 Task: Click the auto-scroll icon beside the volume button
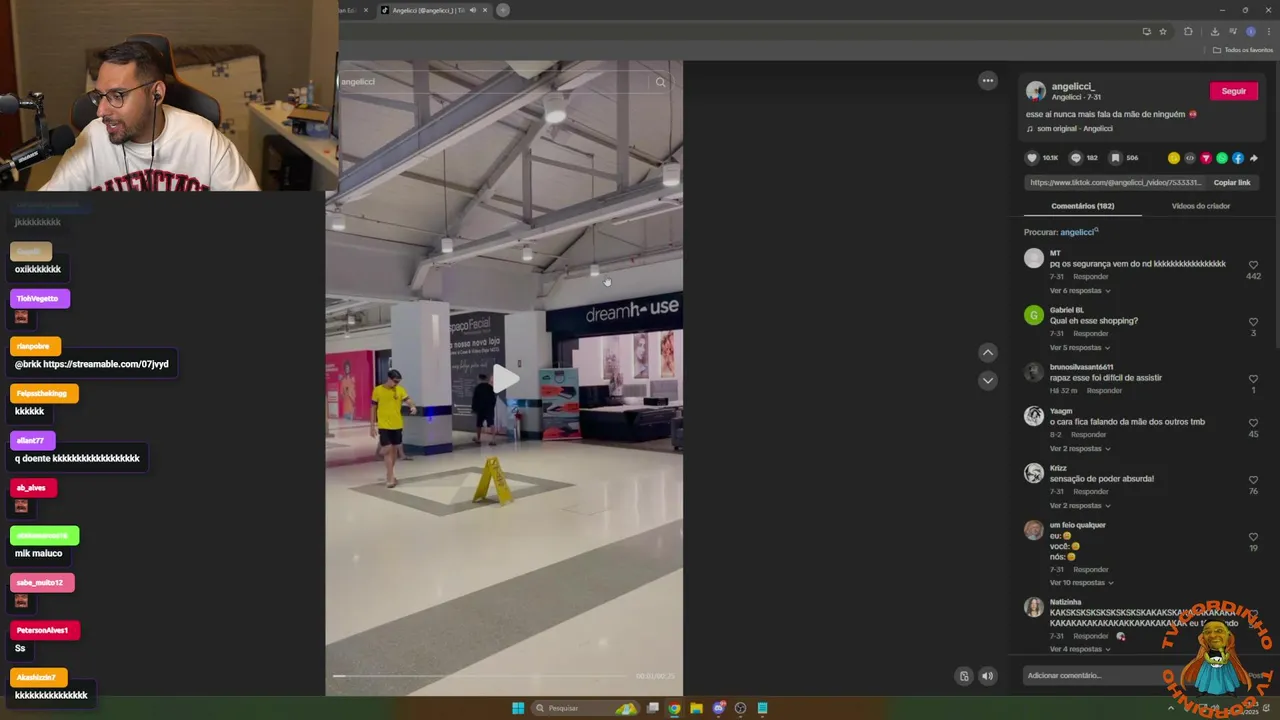tap(964, 676)
